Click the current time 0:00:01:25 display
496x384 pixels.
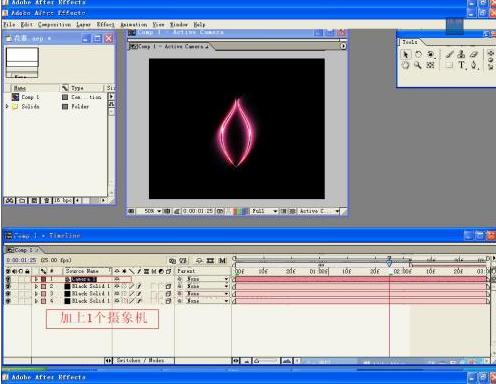coord(21,260)
